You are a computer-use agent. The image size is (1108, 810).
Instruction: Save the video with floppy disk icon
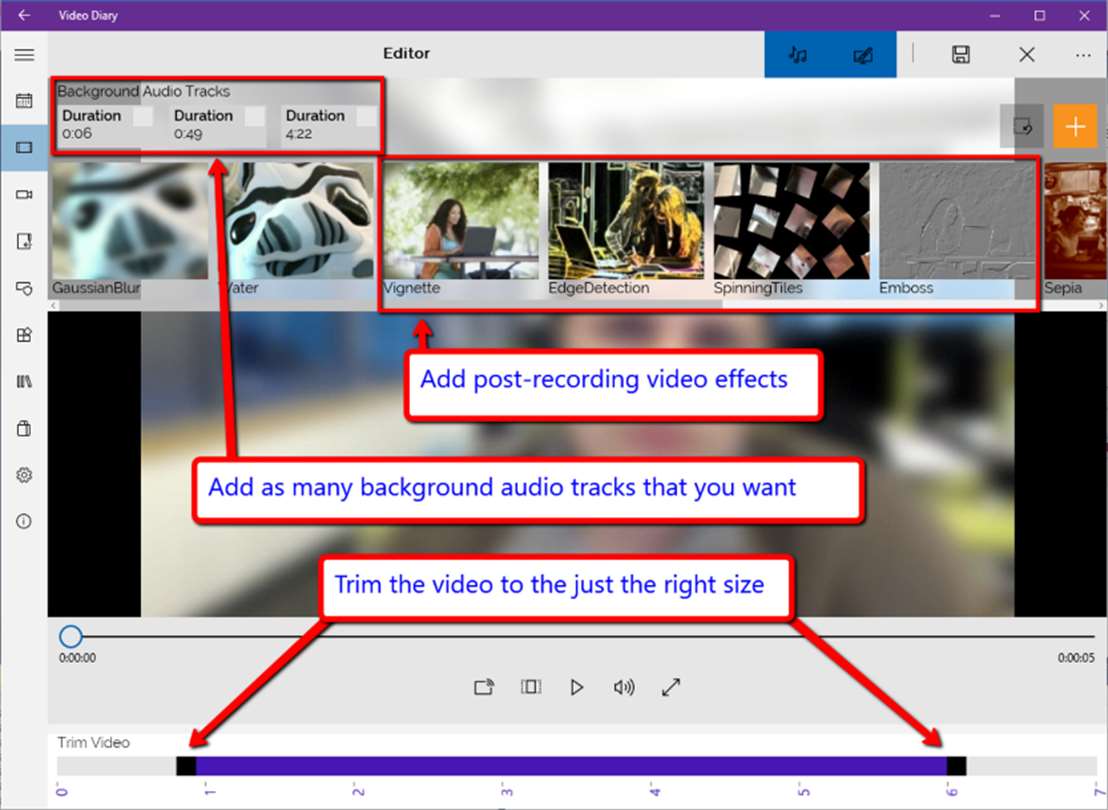960,54
